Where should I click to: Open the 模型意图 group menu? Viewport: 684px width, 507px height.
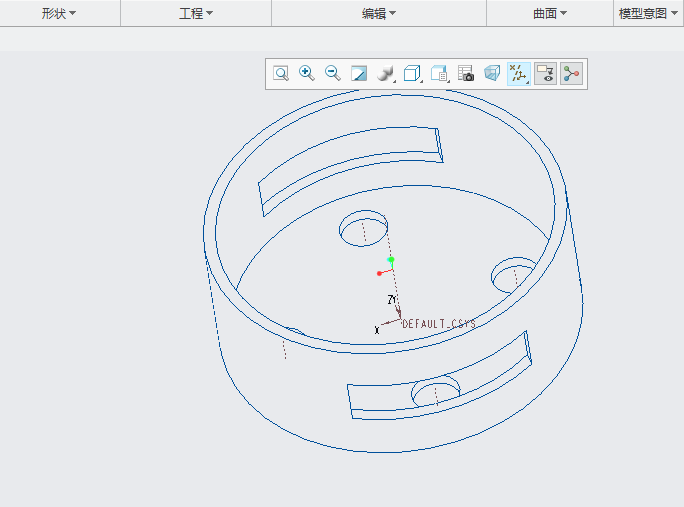pos(649,14)
